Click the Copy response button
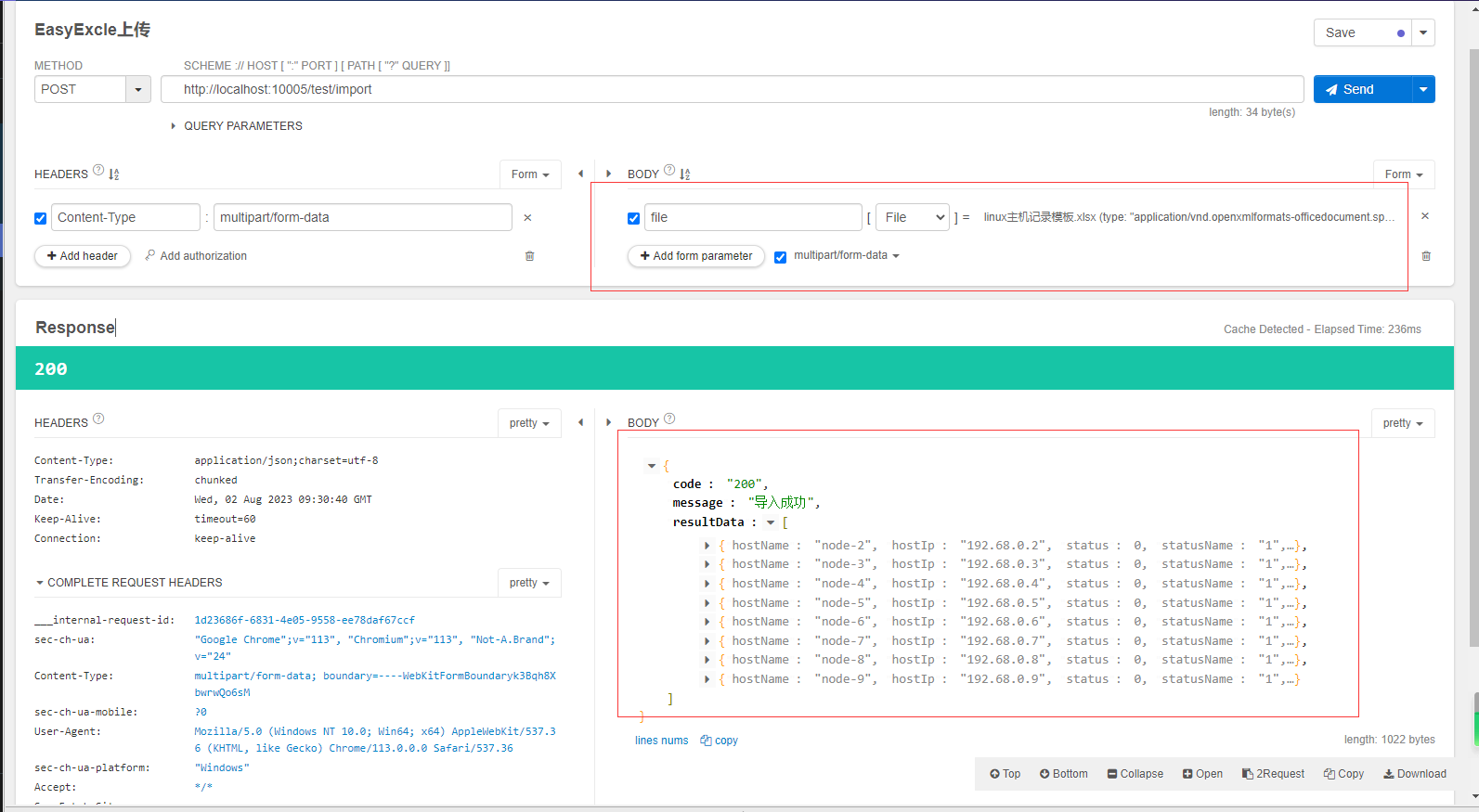This screenshot has width=1479, height=812. point(1344,774)
